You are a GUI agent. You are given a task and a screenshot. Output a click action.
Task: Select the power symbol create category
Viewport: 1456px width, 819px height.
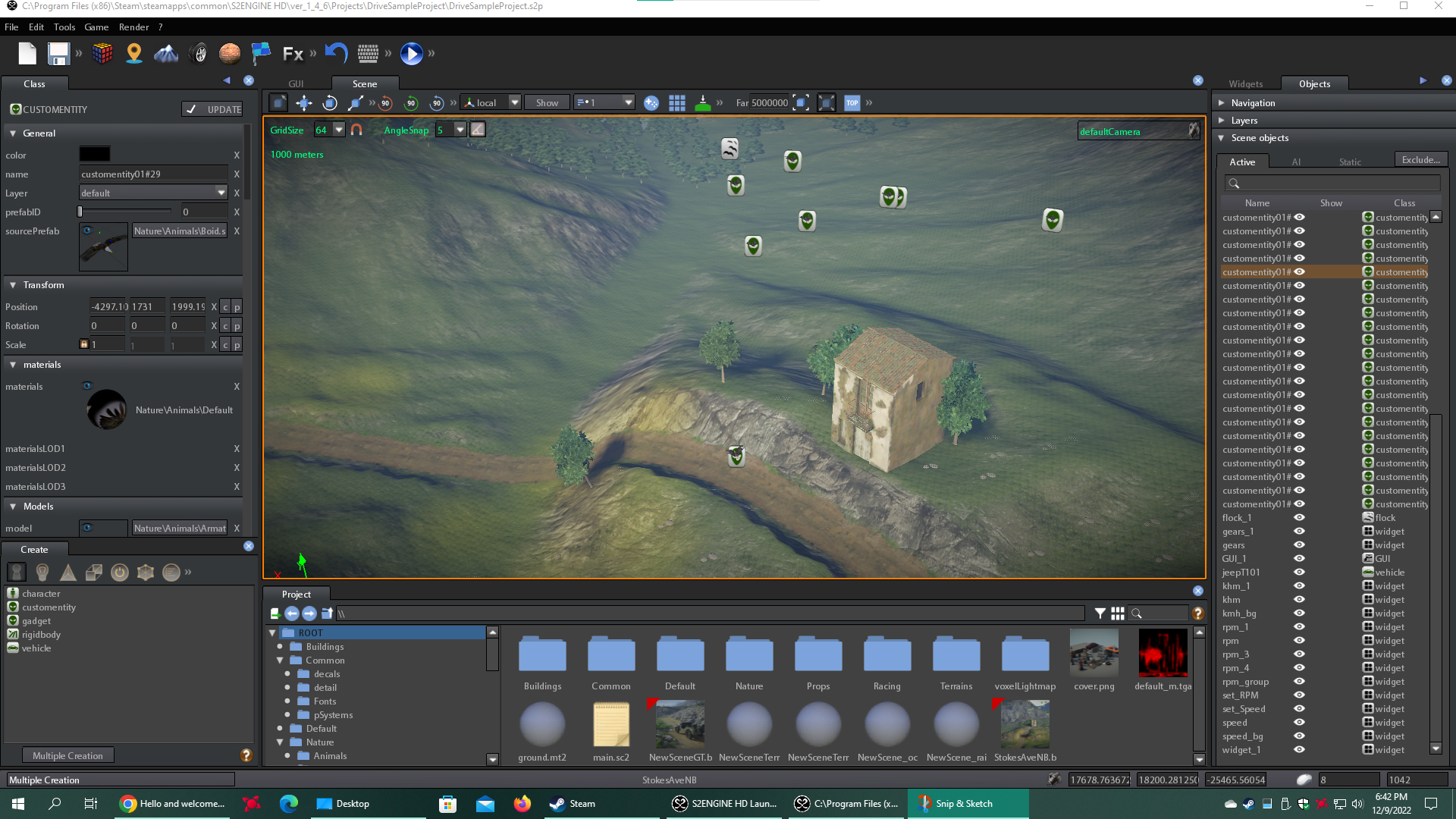click(120, 573)
